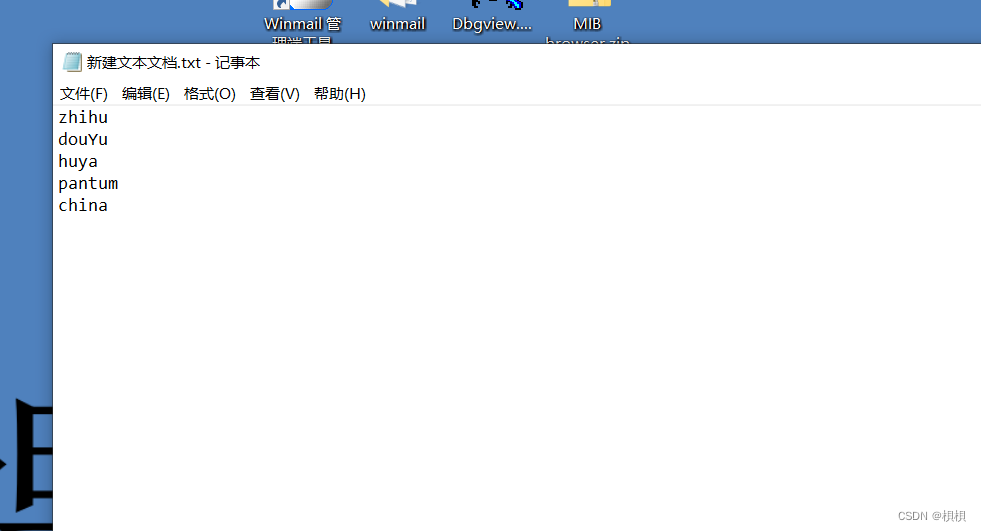Click the line reading huya

(78, 162)
